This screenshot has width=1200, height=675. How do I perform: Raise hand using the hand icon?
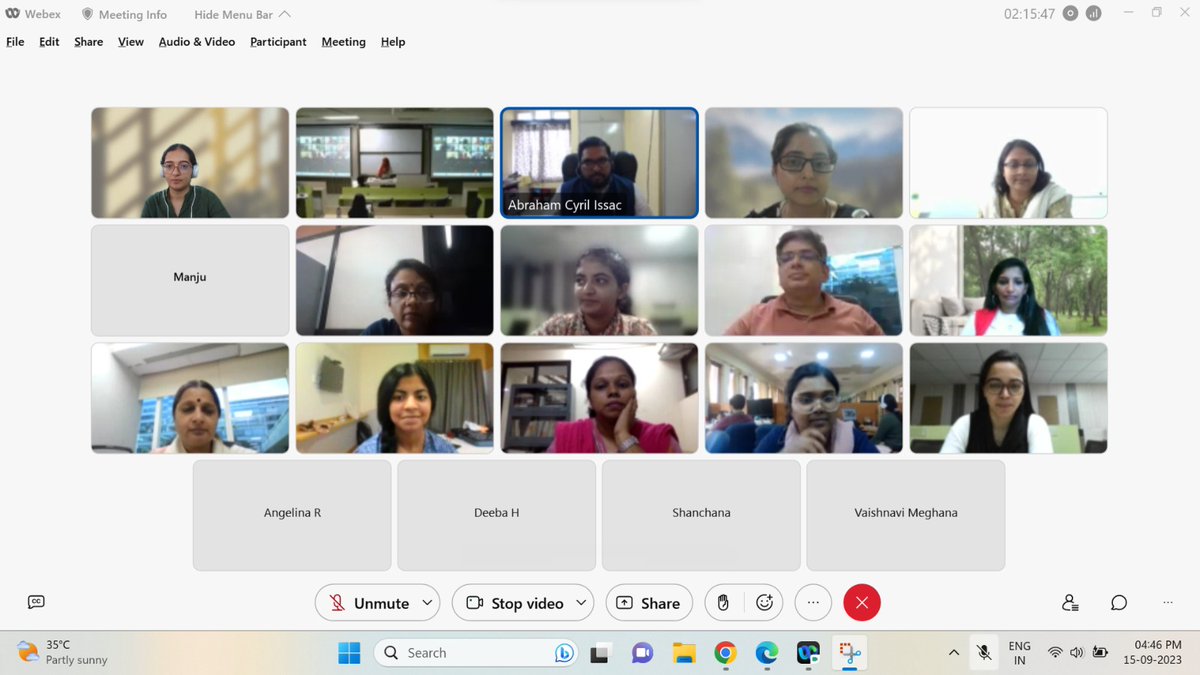point(723,603)
